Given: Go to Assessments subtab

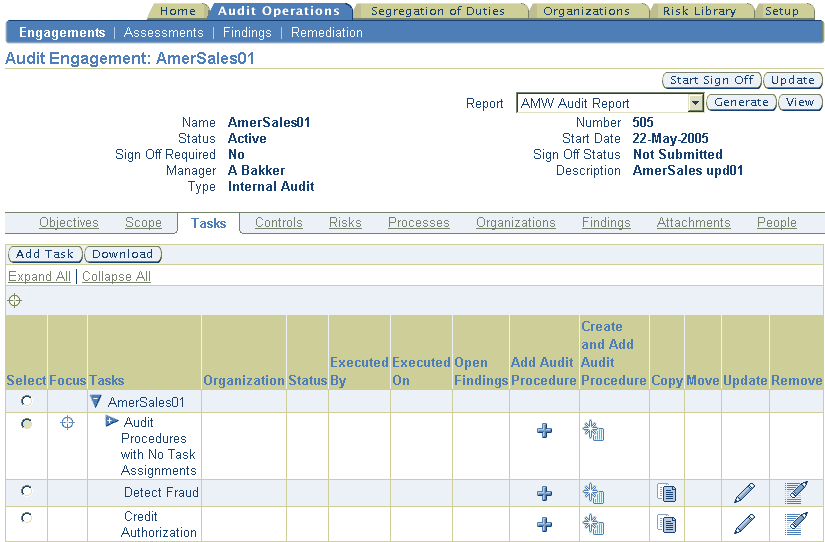Looking at the screenshot, I should 164,33.
